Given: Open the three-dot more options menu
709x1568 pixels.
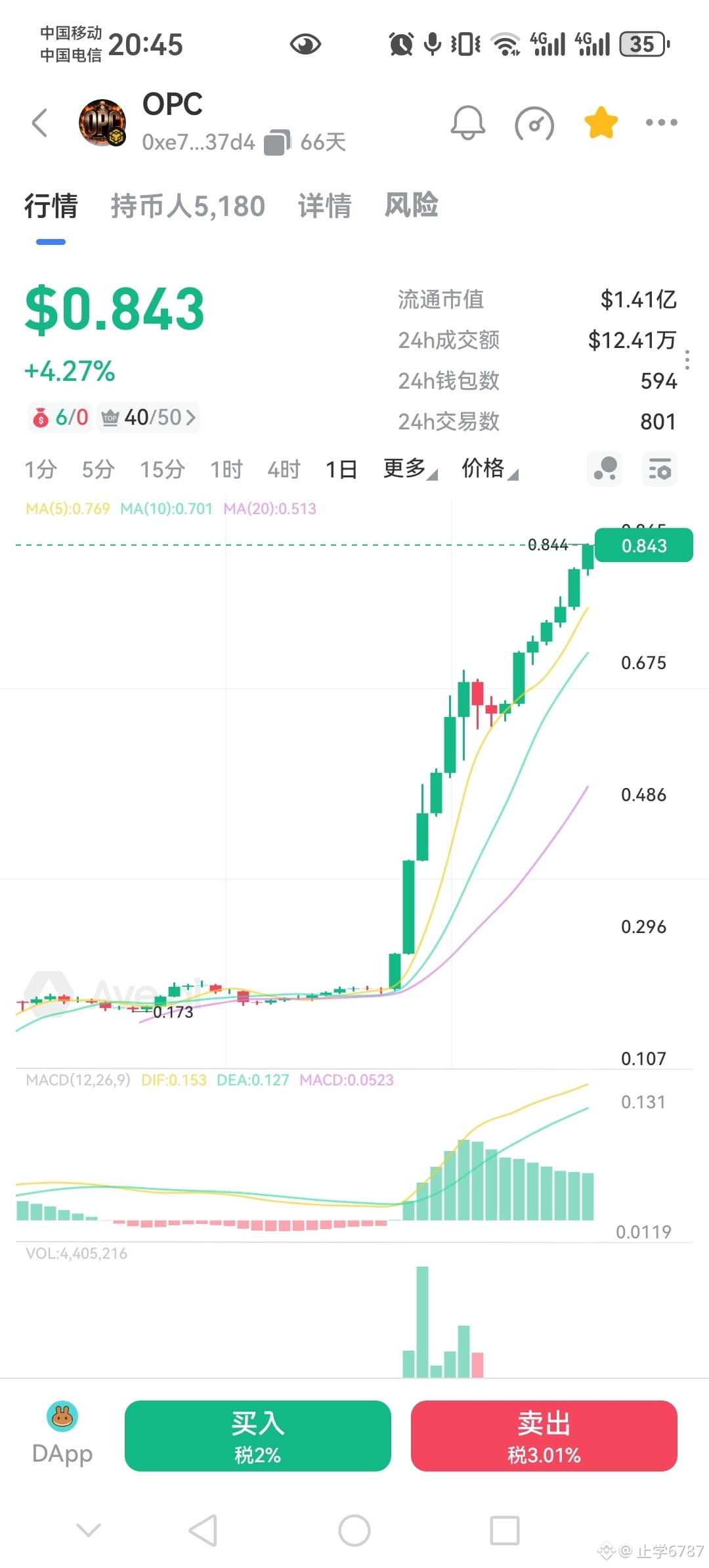Looking at the screenshot, I should [661, 123].
